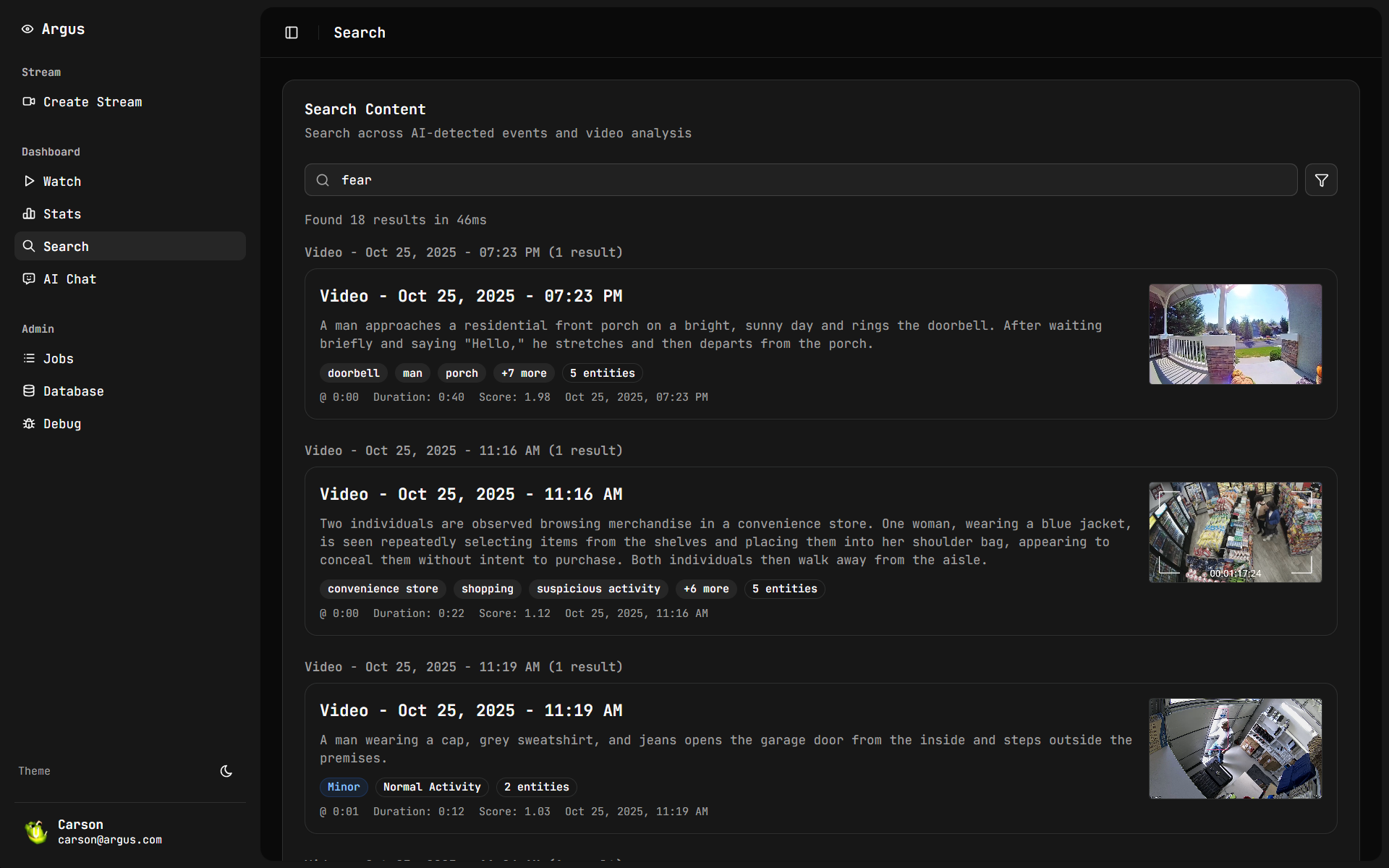This screenshot has height=868, width=1389.
Task: Open the Jobs admin page
Action: [x=58, y=359]
